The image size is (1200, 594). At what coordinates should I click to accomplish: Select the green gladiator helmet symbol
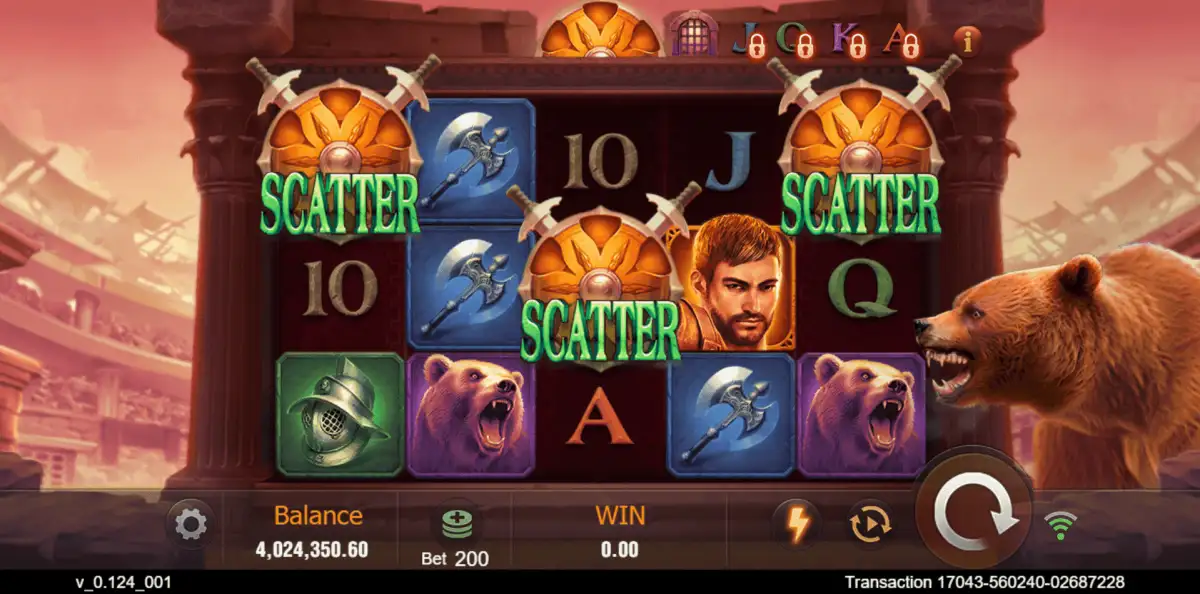tap(340, 414)
